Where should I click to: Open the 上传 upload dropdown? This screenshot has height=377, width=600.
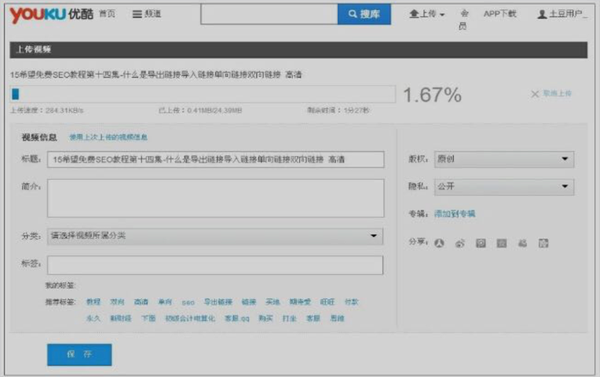427,14
